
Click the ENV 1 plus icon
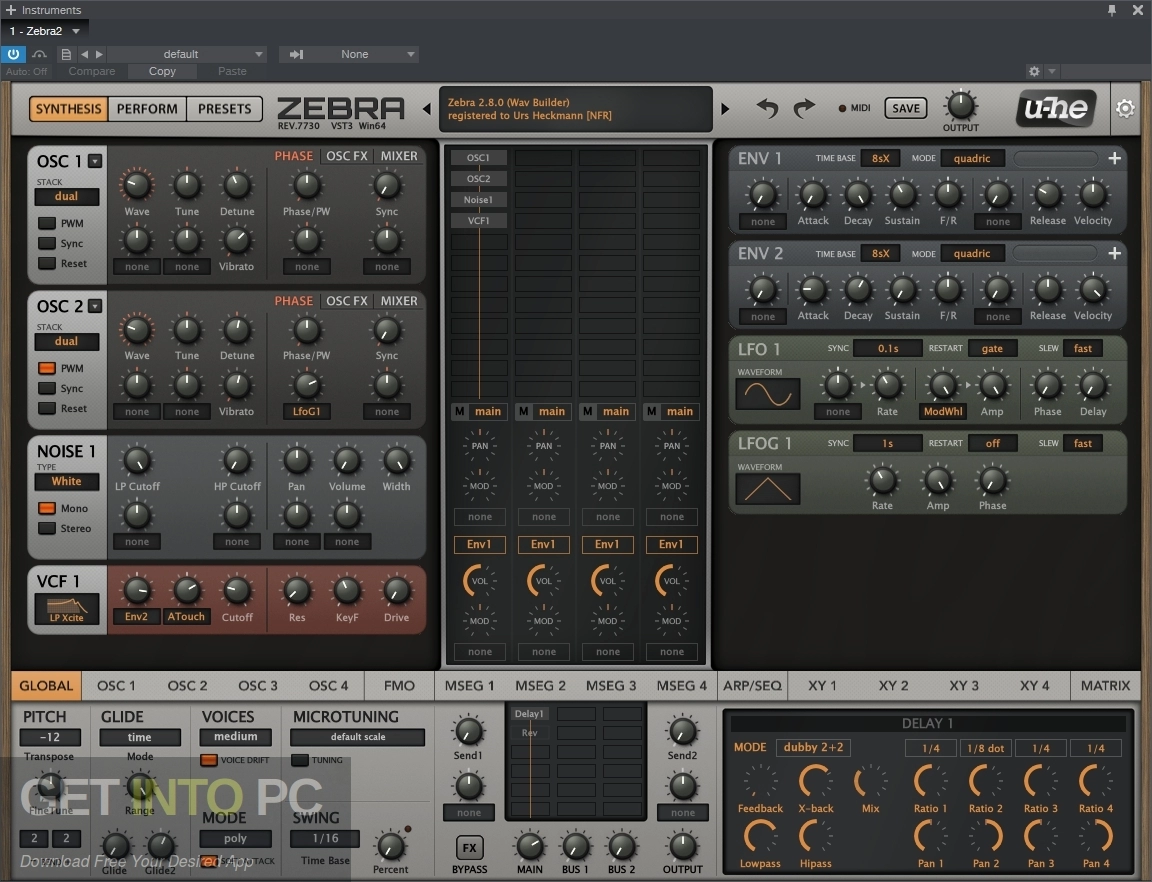pyautogui.click(x=1114, y=158)
